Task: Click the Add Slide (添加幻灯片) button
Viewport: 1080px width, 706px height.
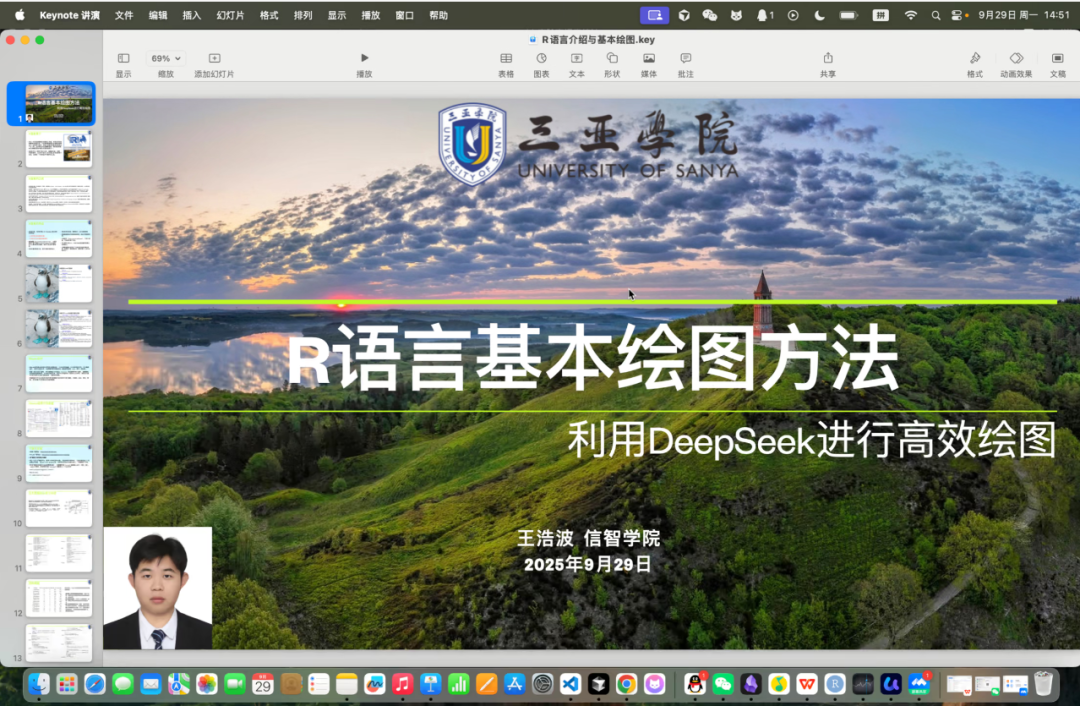Action: point(214,59)
